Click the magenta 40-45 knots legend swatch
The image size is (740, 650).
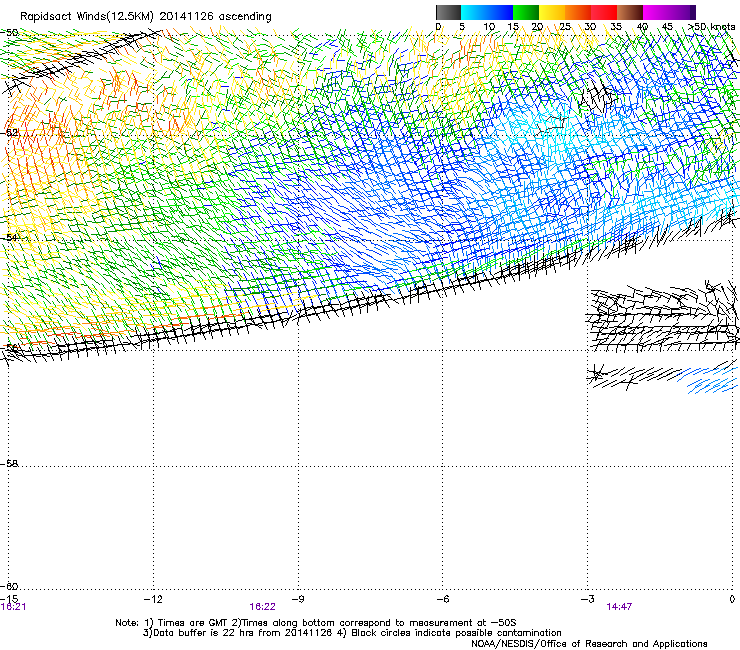tap(656, 12)
